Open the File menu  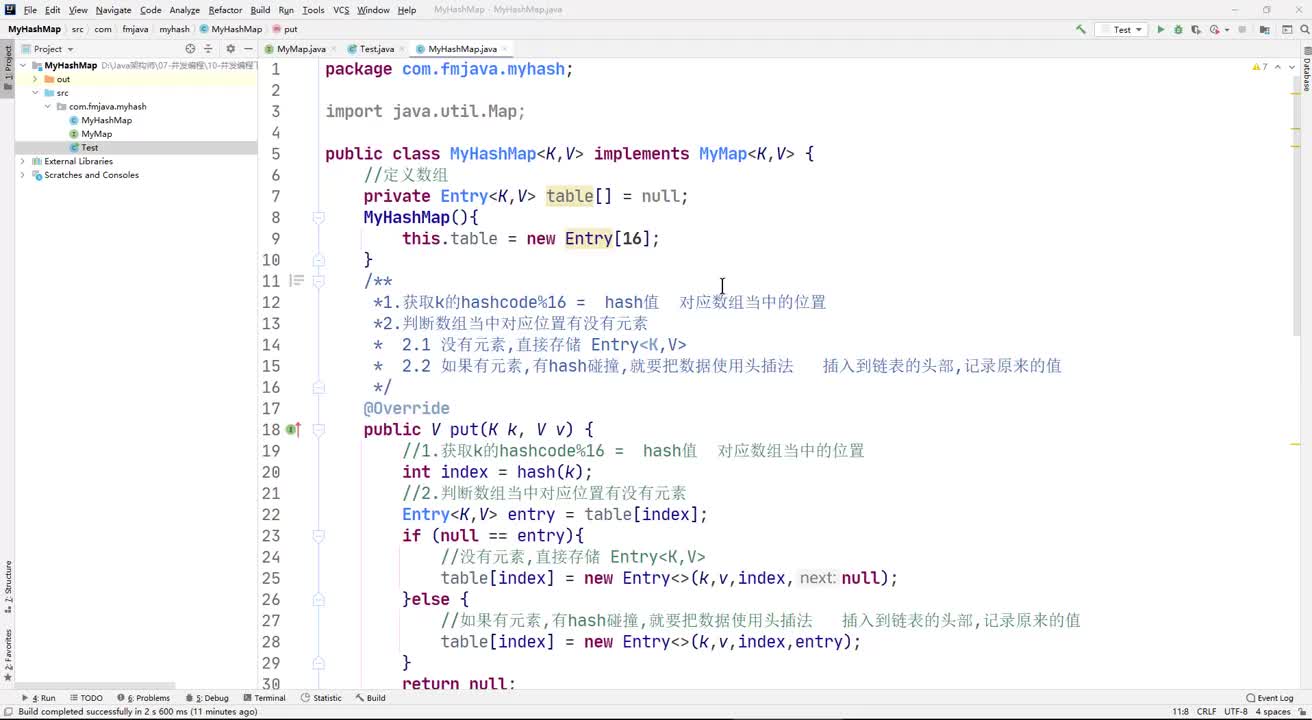(x=30, y=9)
